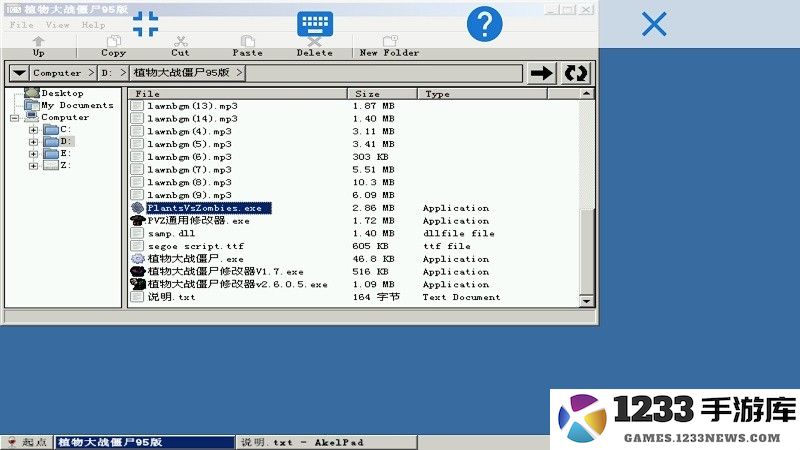
Task: Expand the C: drive tree node
Action: [33, 130]
